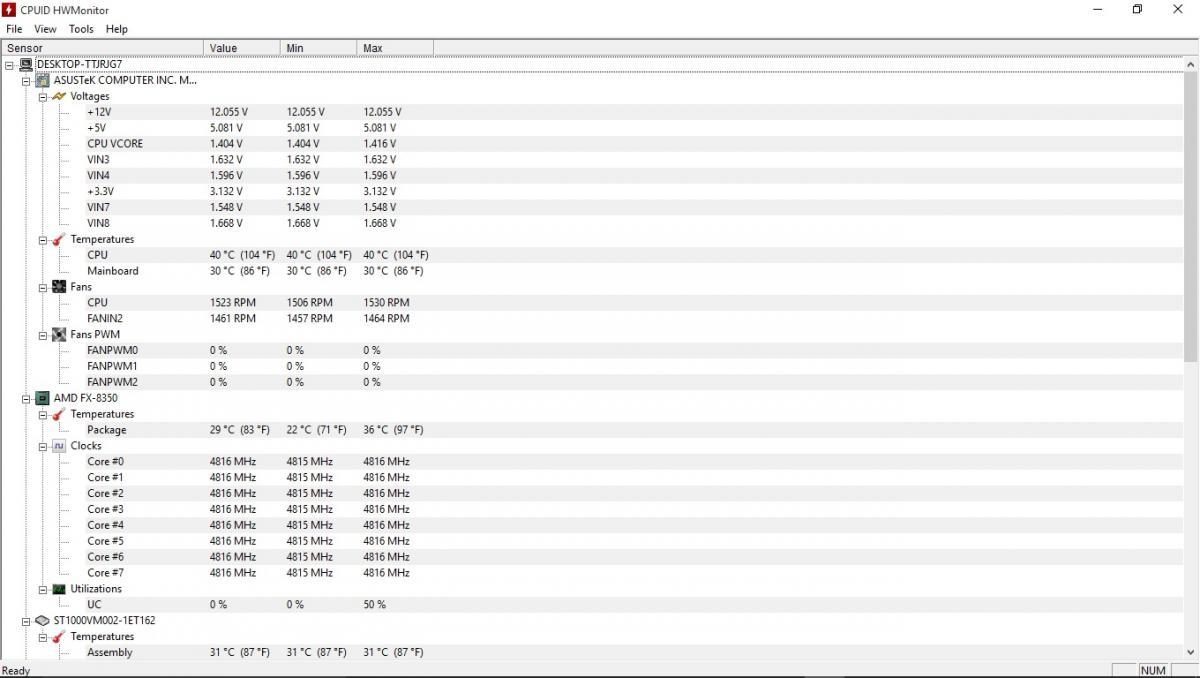Viewport: 1200px width, 678px height.
Task: Collapse the AMD FX-8350 node
Action: click(x=27, y=398)
